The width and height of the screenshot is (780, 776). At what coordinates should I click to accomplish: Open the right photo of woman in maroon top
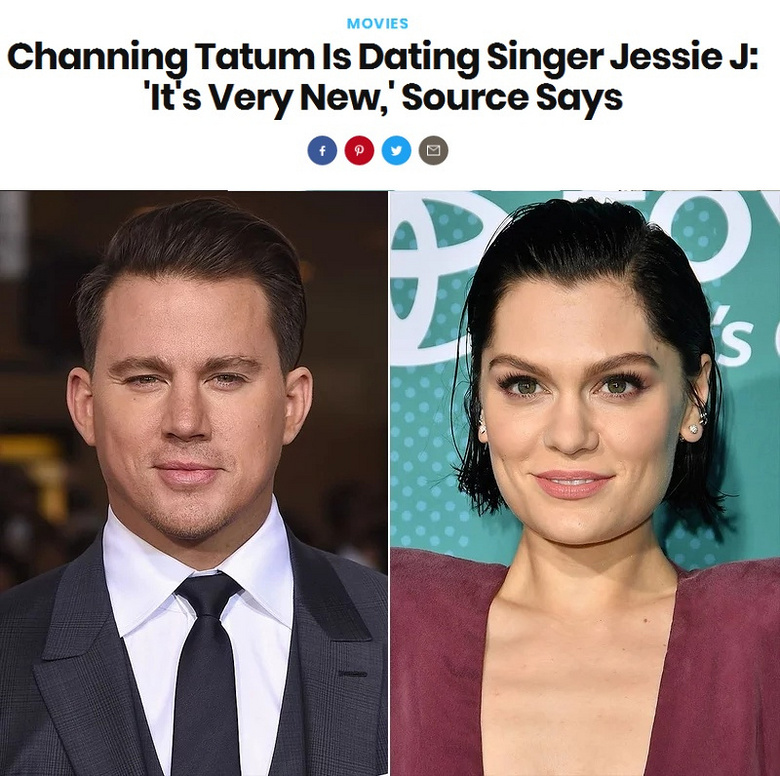tap(585, 483)
